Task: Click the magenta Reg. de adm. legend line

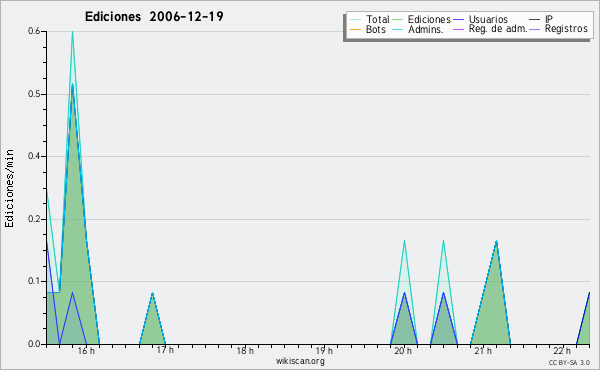Action: [458, 29]
